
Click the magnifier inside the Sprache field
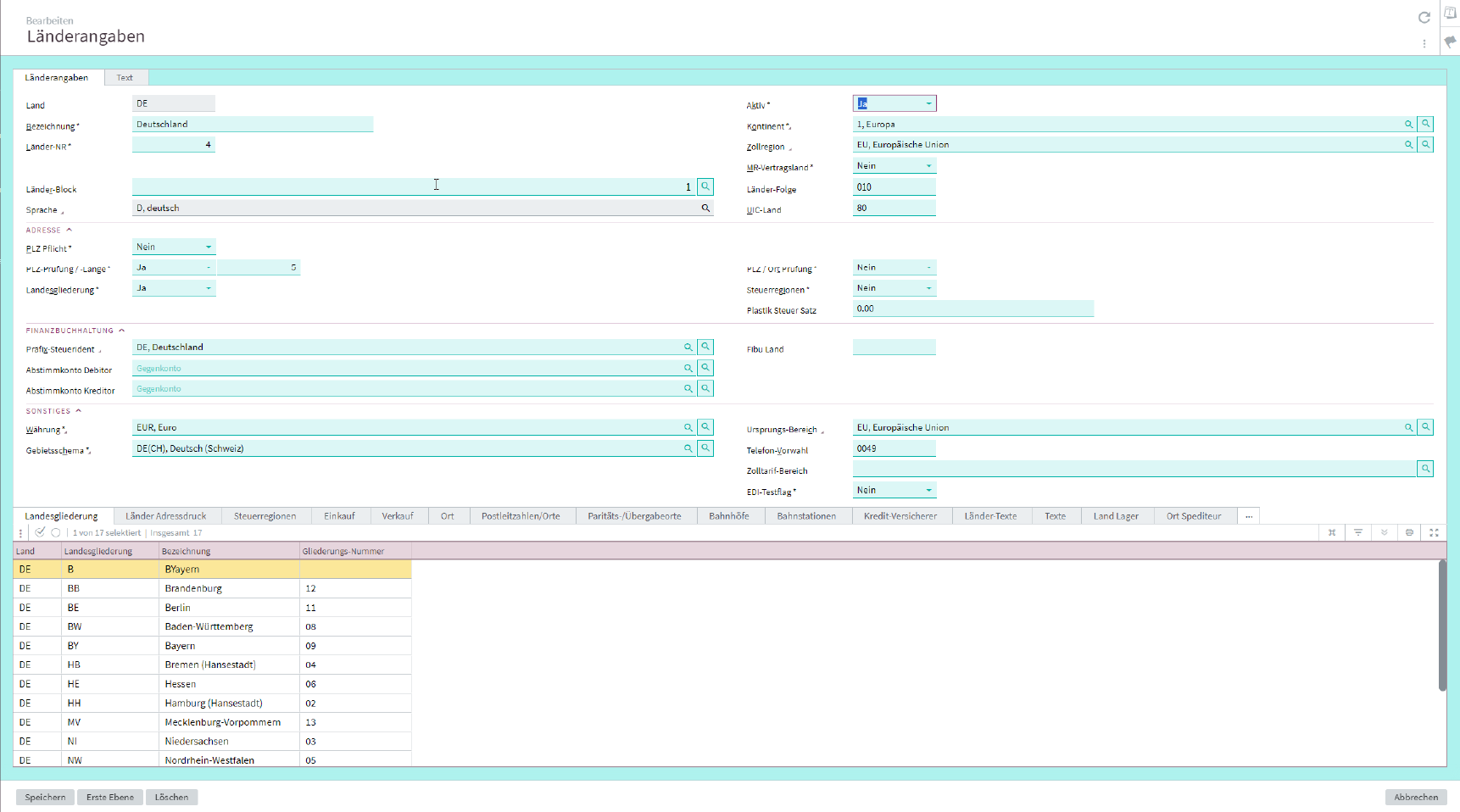click(705, 208)
